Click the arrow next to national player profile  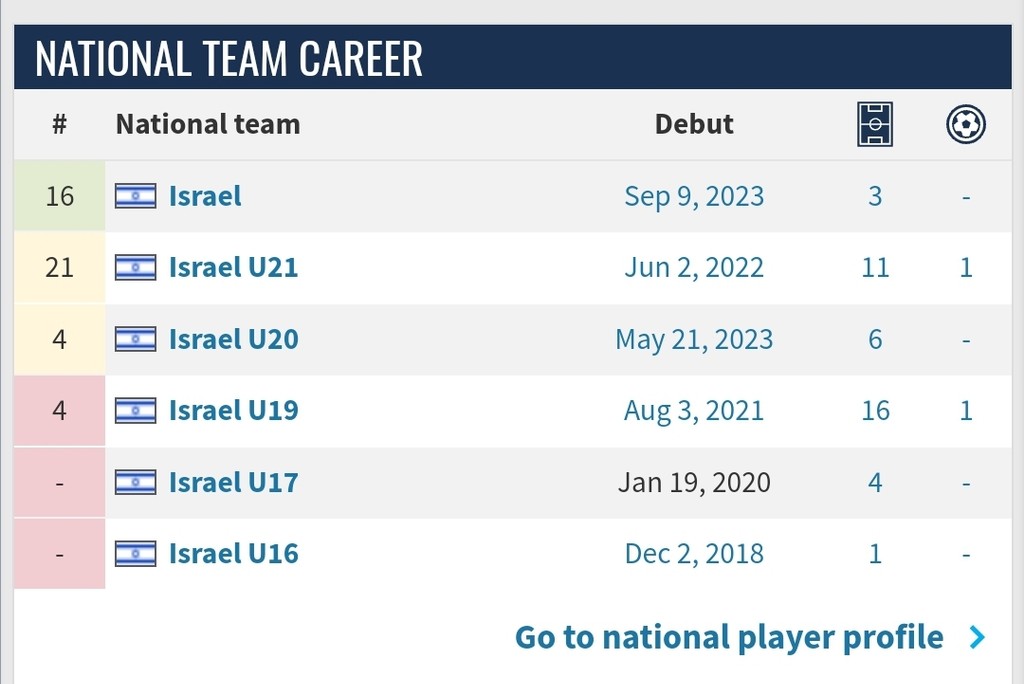coord(977,637)
